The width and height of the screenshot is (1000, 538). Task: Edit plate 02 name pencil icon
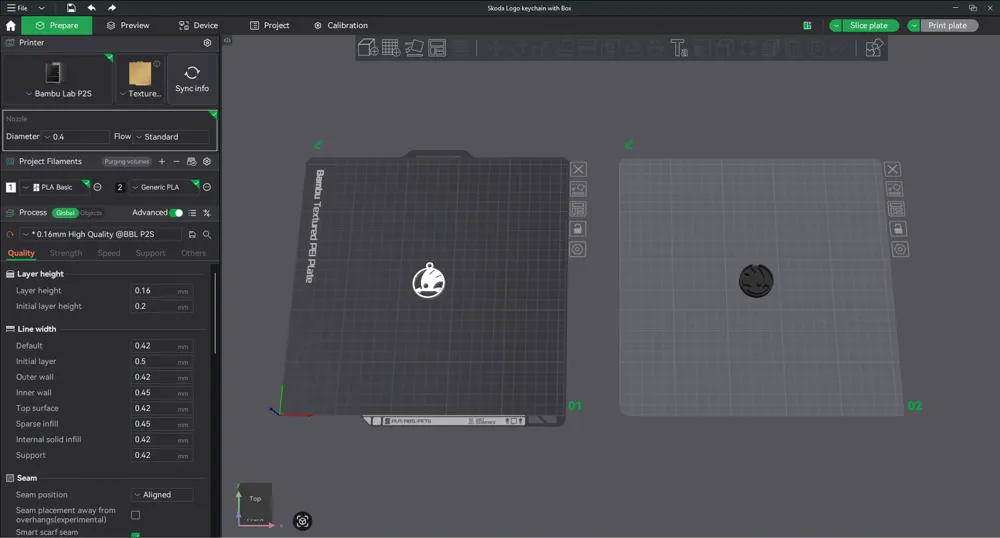click(629, 145)
